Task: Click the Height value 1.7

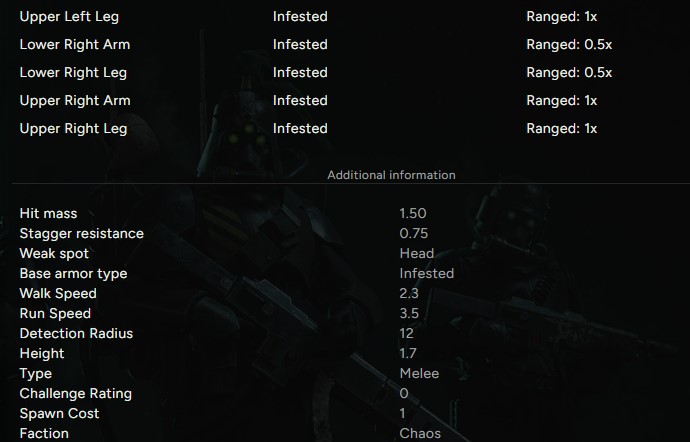Action: coord(408,354)
